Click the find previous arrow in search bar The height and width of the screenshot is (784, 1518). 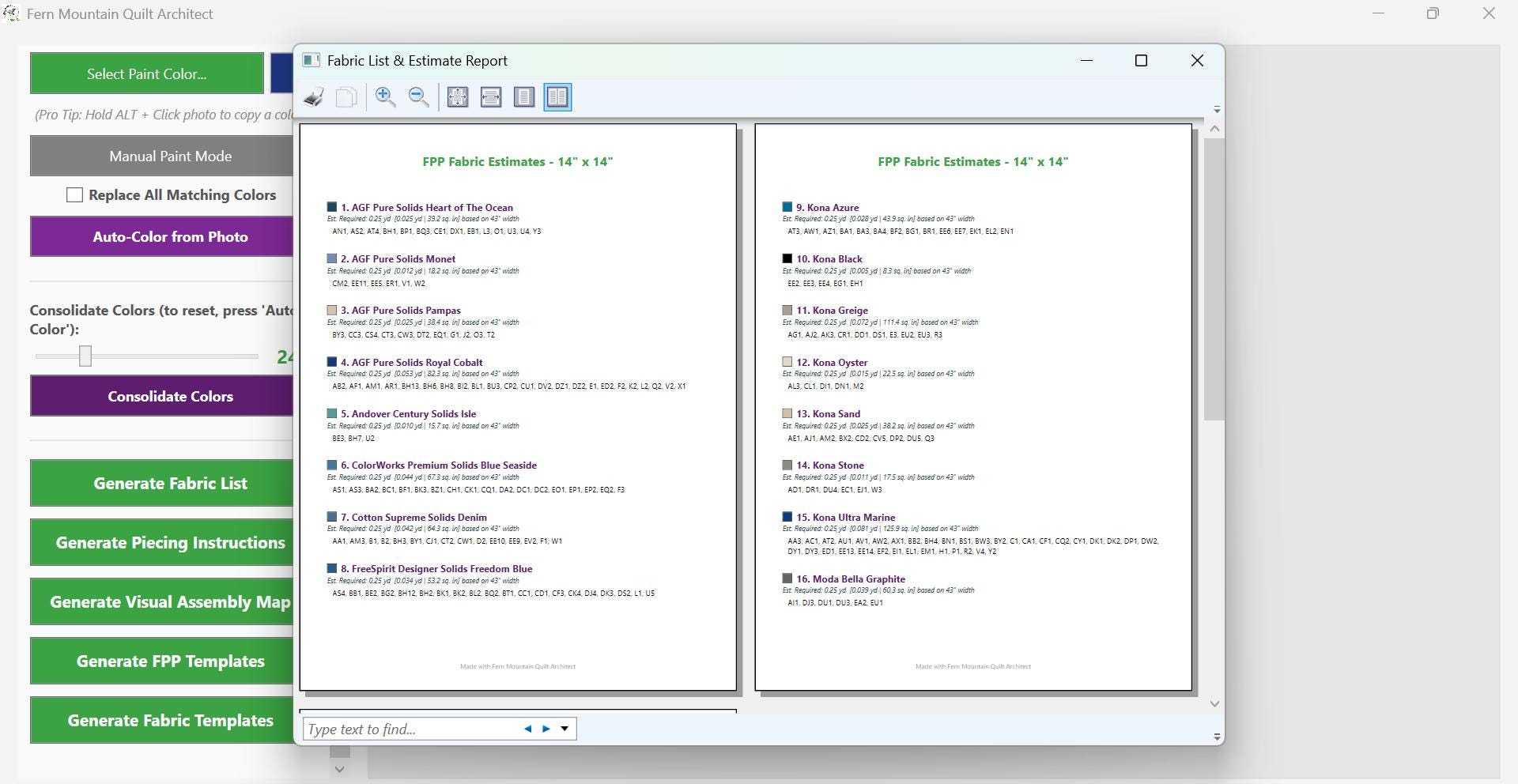point(527,729)
